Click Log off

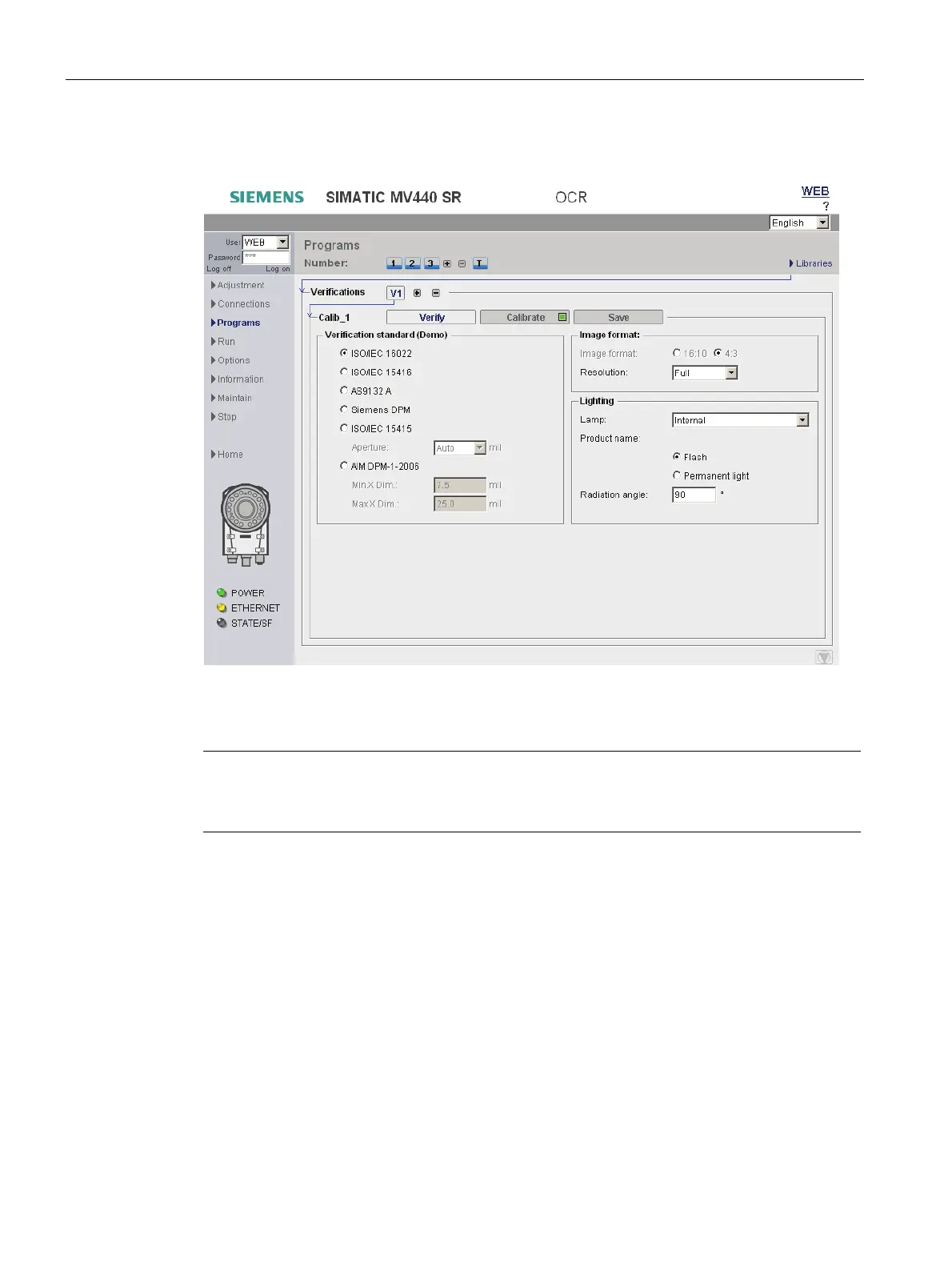pyautogui.click(x=218, y=269)
